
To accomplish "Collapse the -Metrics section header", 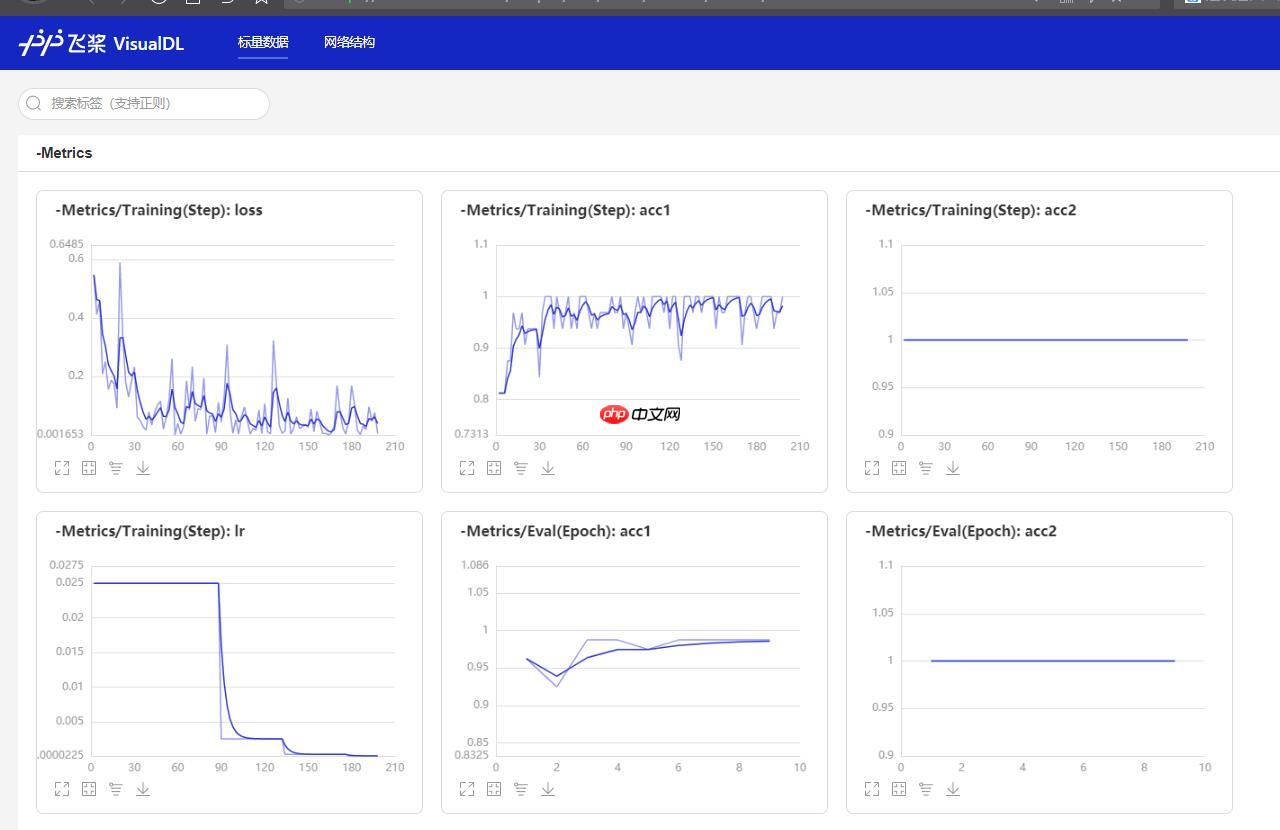I will [x=64, y=153].
